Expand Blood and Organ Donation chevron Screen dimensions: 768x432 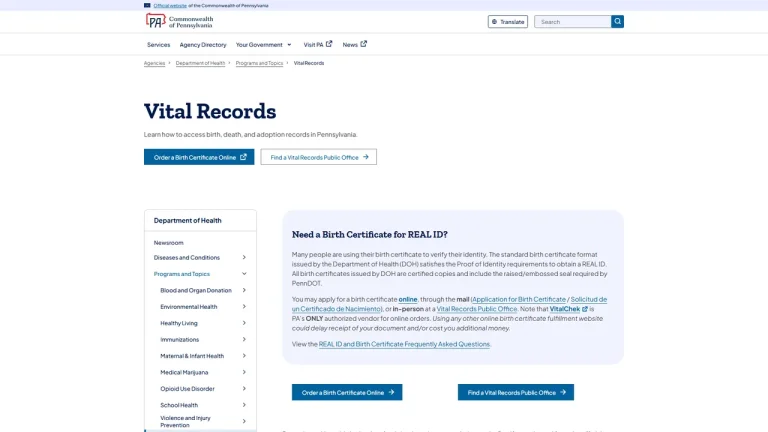click(x=244, y=290)
